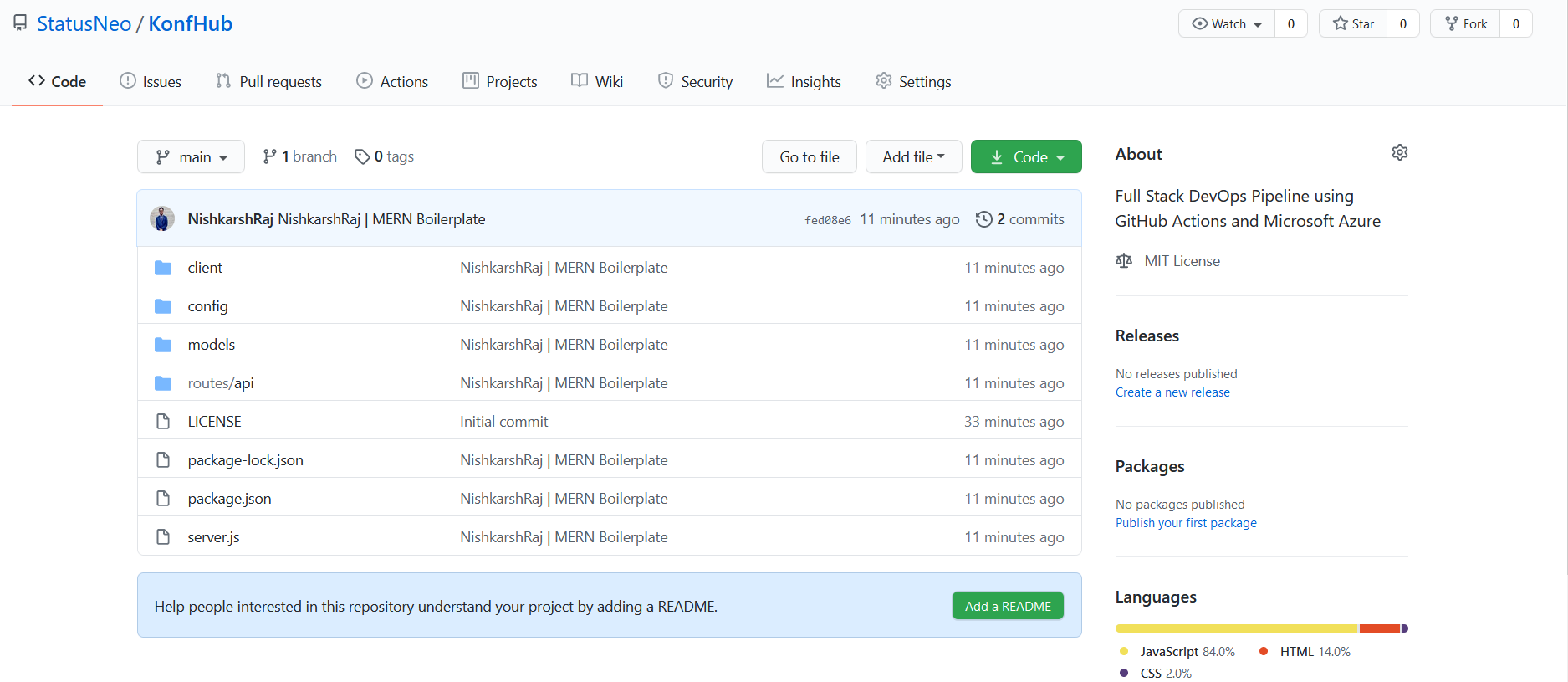Viewport: 1568px width, 682px height.
Task: Open the Security tab
Action: pos(695,81)
